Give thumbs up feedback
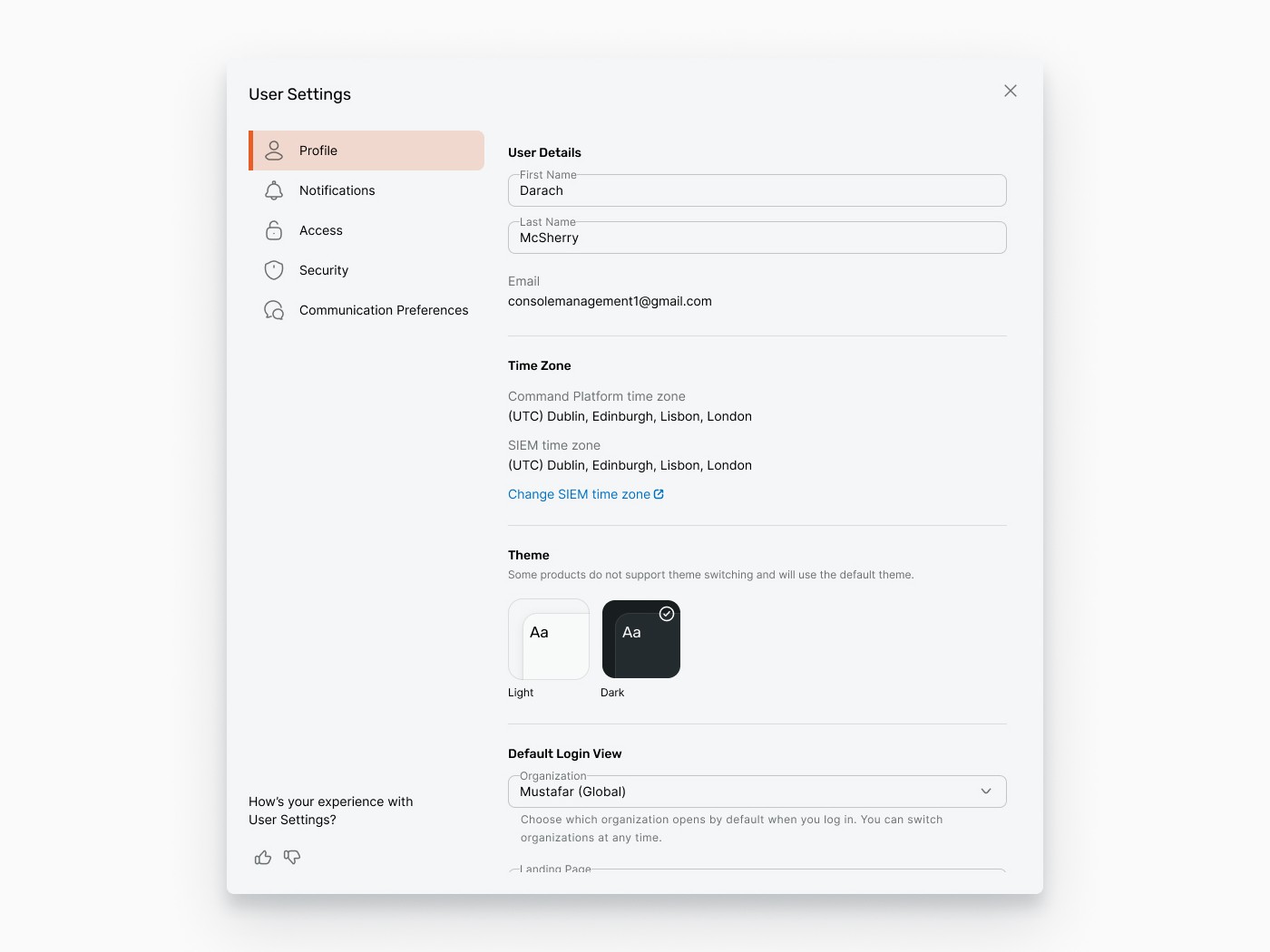 pyautogui.click(x=263, y=857)
